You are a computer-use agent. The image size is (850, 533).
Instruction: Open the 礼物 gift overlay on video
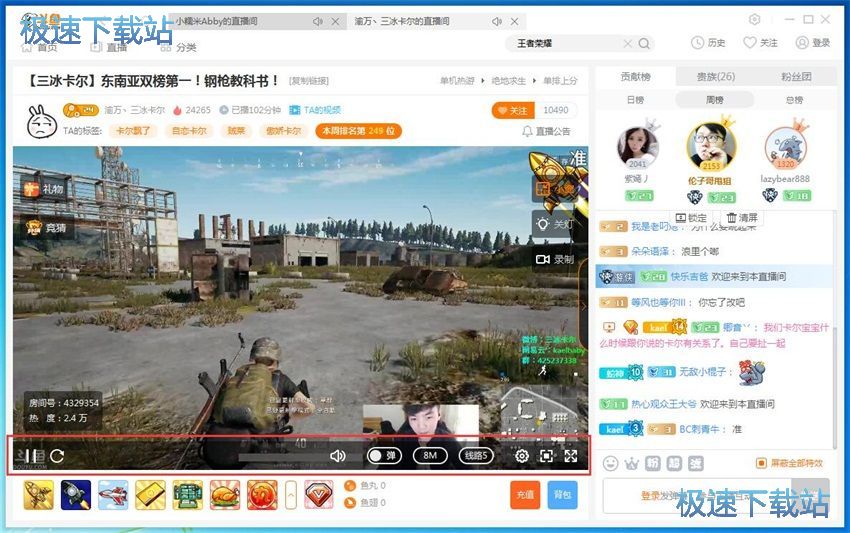coord(44,189)
